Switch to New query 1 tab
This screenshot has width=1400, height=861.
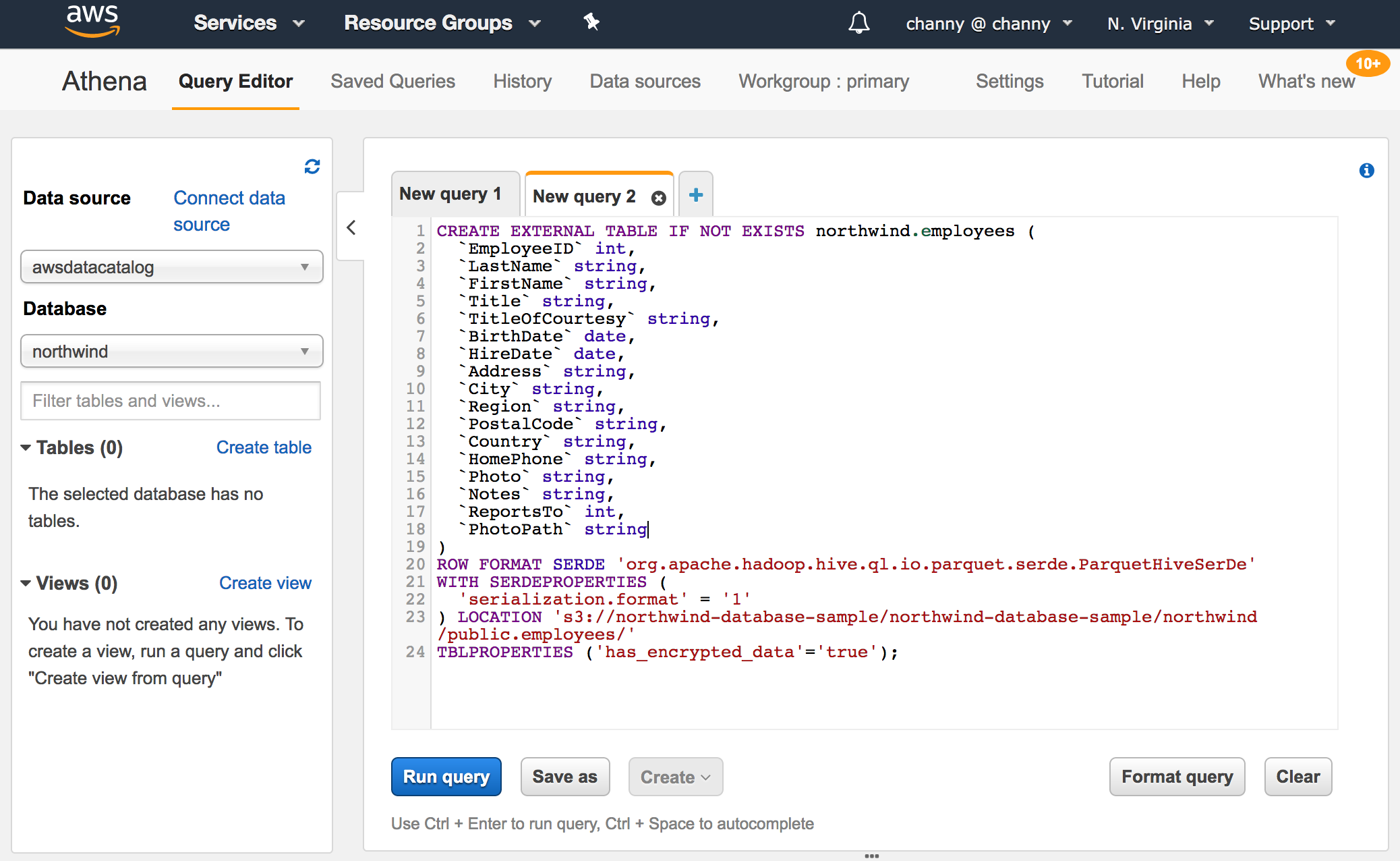pyautogui.click(x=450, y=194)
